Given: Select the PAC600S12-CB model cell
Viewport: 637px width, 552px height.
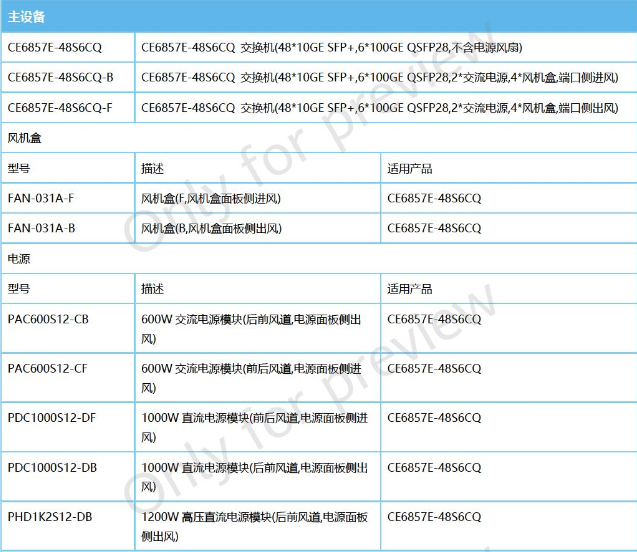Looking at the screenshot, I should coord(48,319).
